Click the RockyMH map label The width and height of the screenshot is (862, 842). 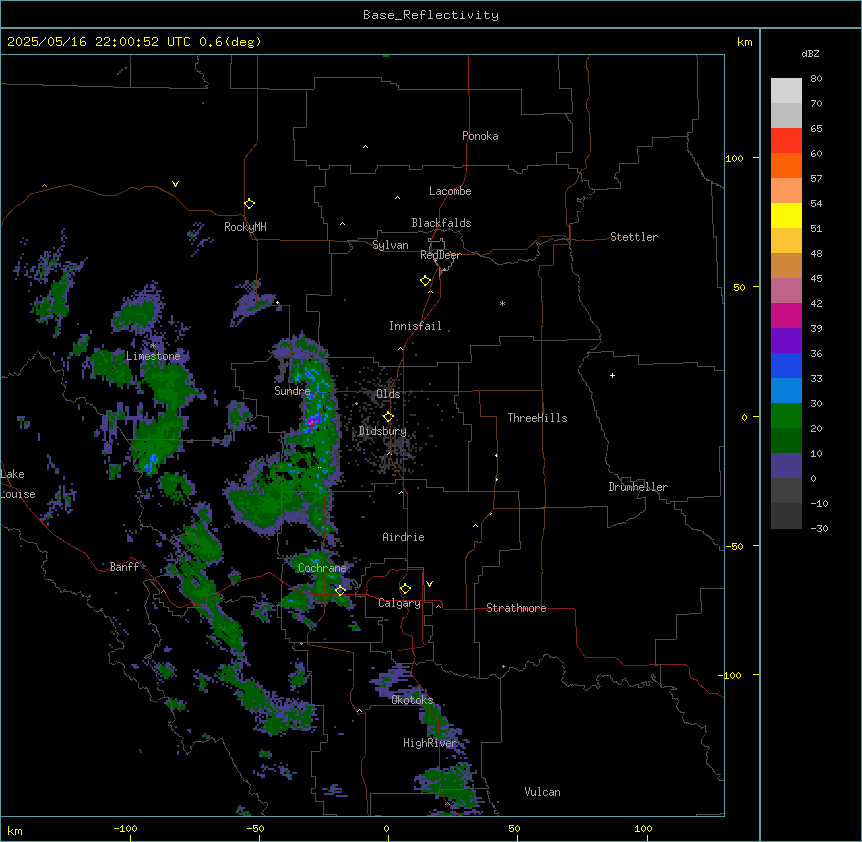coord(245,227)
